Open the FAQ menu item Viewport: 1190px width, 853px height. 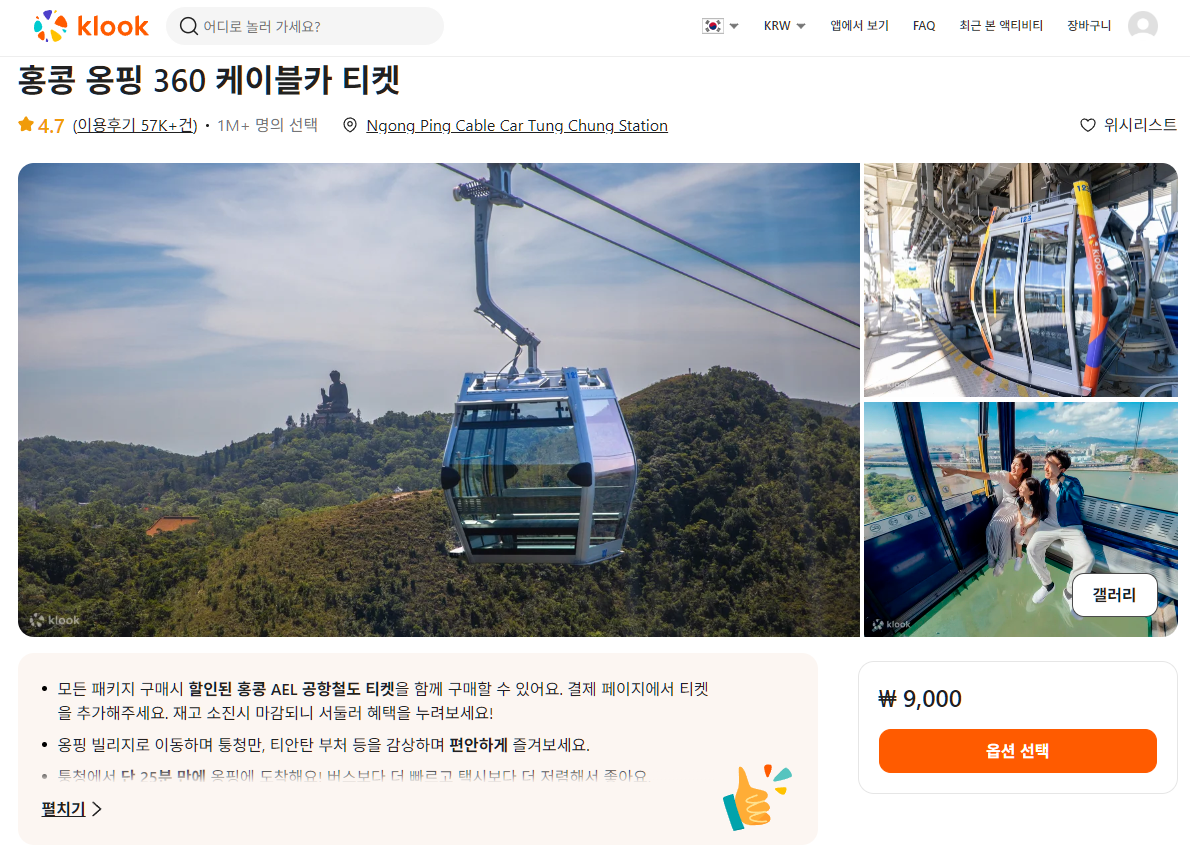(924, 26)
